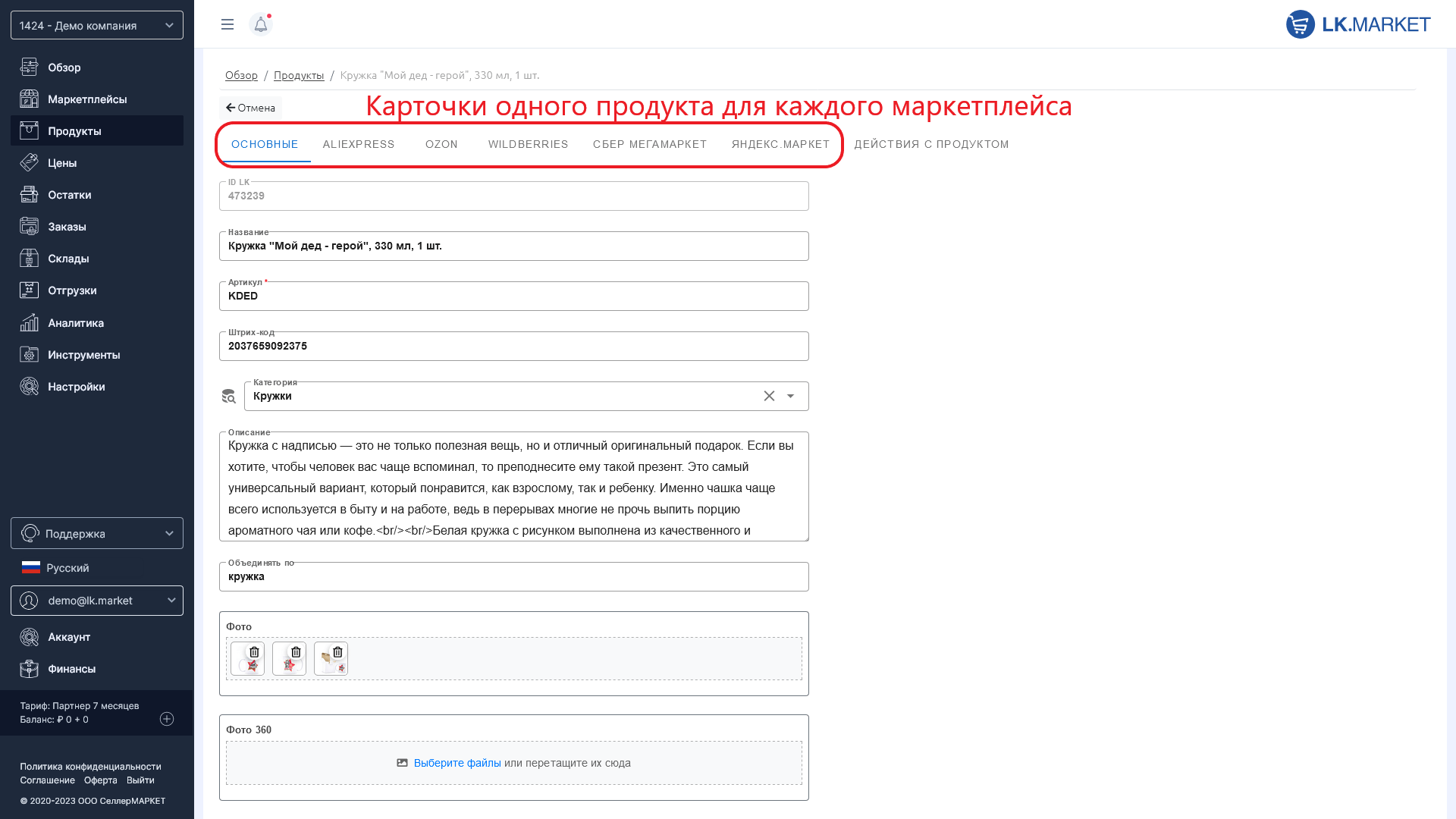
Task: Click the Цены sidebar icon
Action: tap(30, 162)
